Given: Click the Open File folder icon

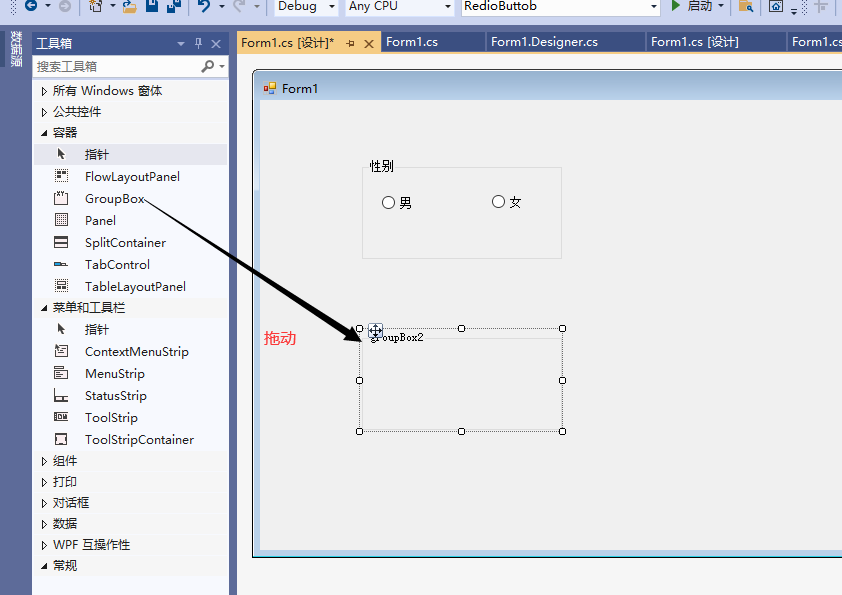Looking at the screenshot, I should point(129,6).
